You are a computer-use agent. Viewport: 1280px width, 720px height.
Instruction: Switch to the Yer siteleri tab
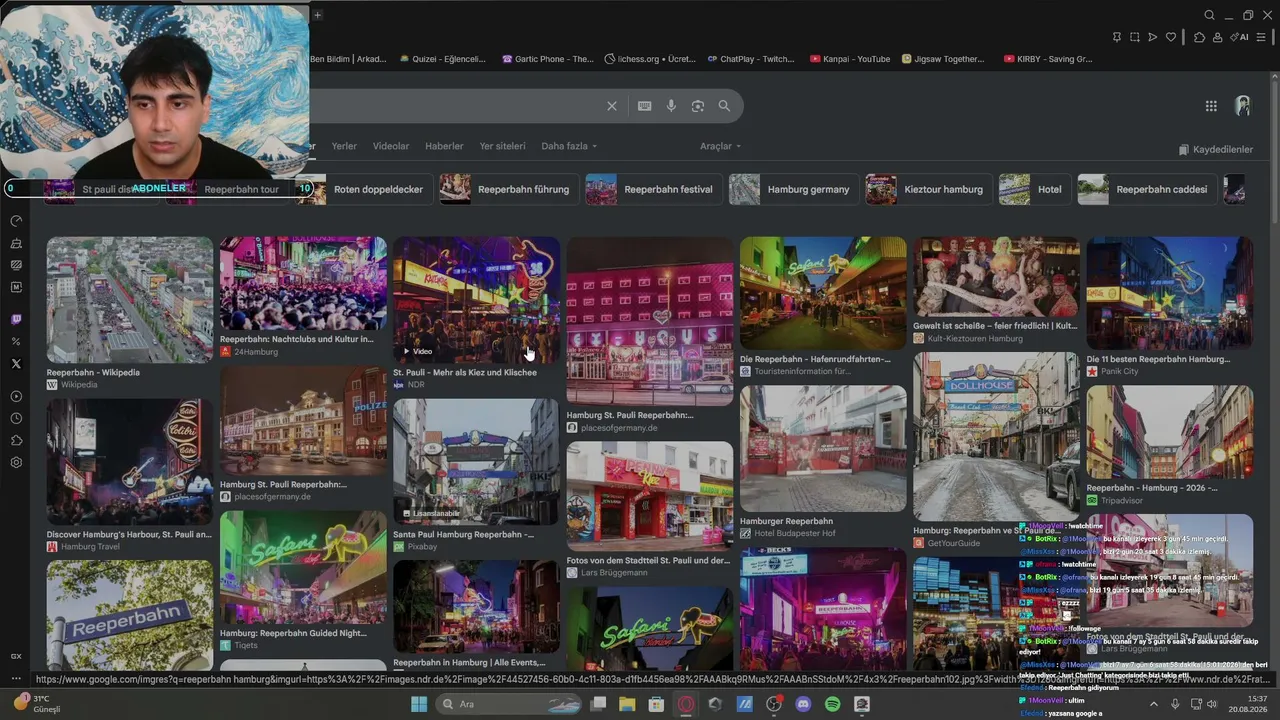[x=502, y=146]
